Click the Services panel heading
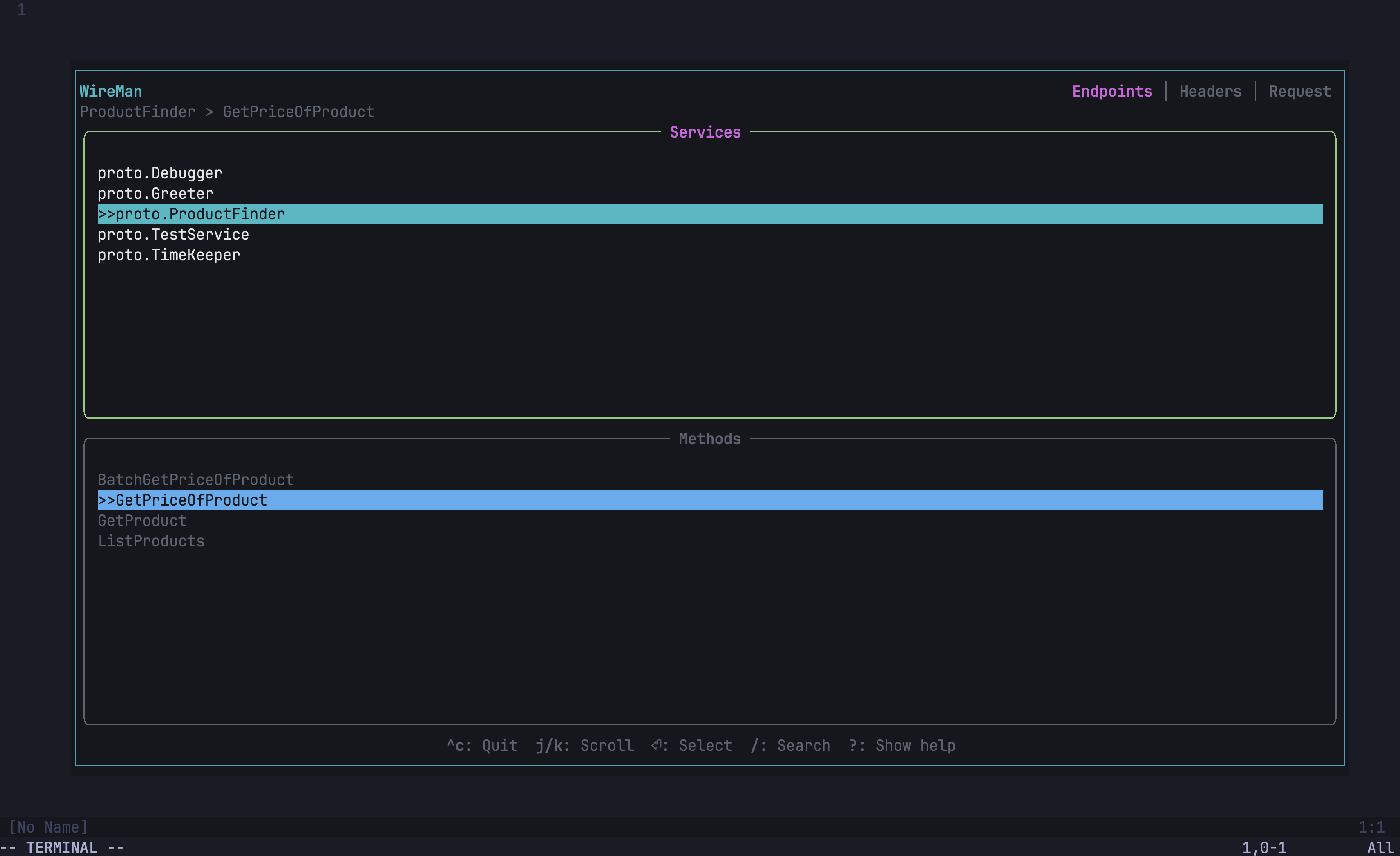This screenshot has width=1400, height=856. (x=705, y=132)
